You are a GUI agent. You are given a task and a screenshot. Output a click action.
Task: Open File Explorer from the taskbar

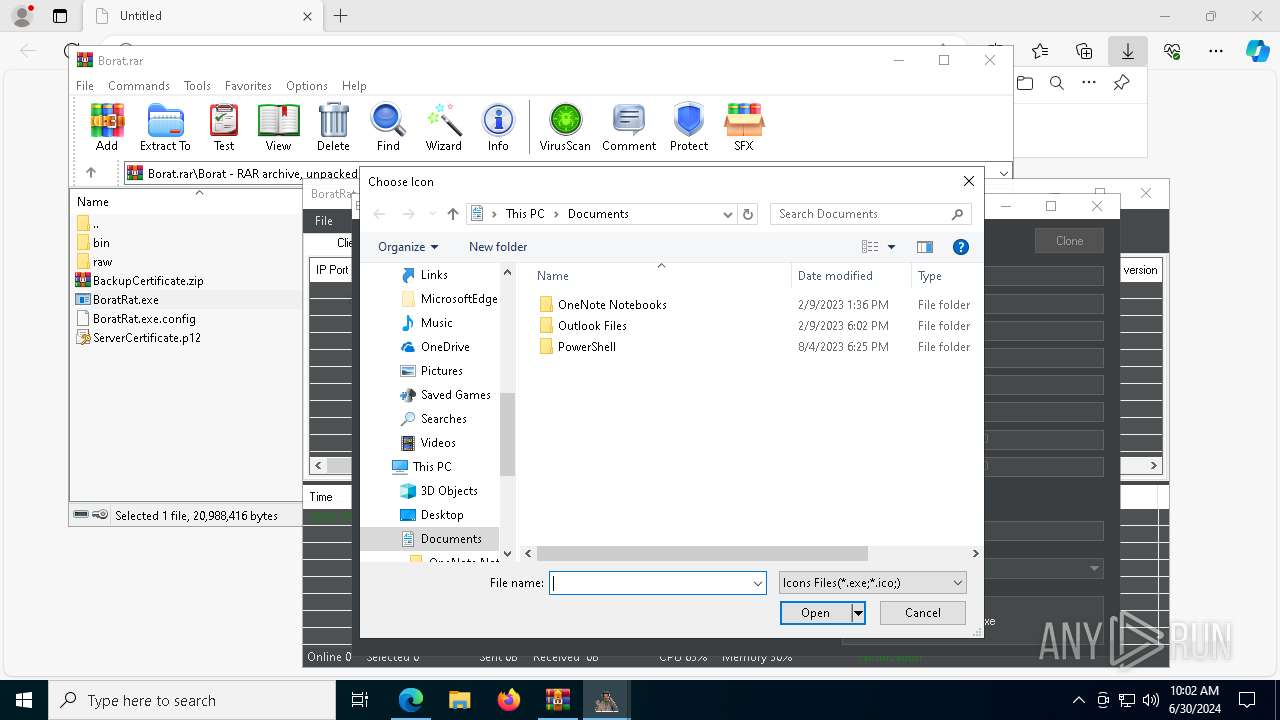click(459, 700)
